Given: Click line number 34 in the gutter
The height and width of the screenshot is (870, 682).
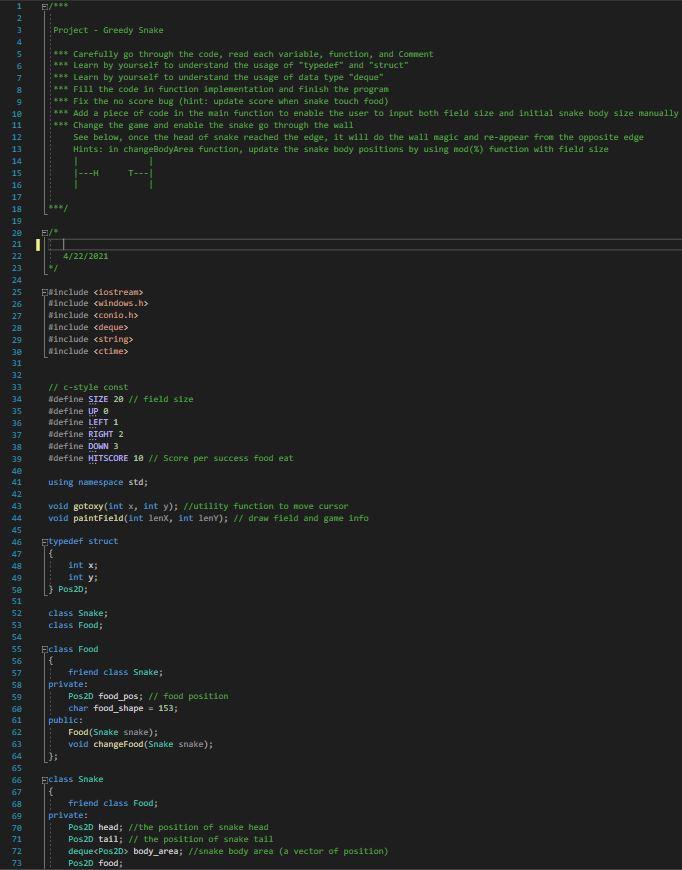Looking at the screenshot, I should point(17,399).
